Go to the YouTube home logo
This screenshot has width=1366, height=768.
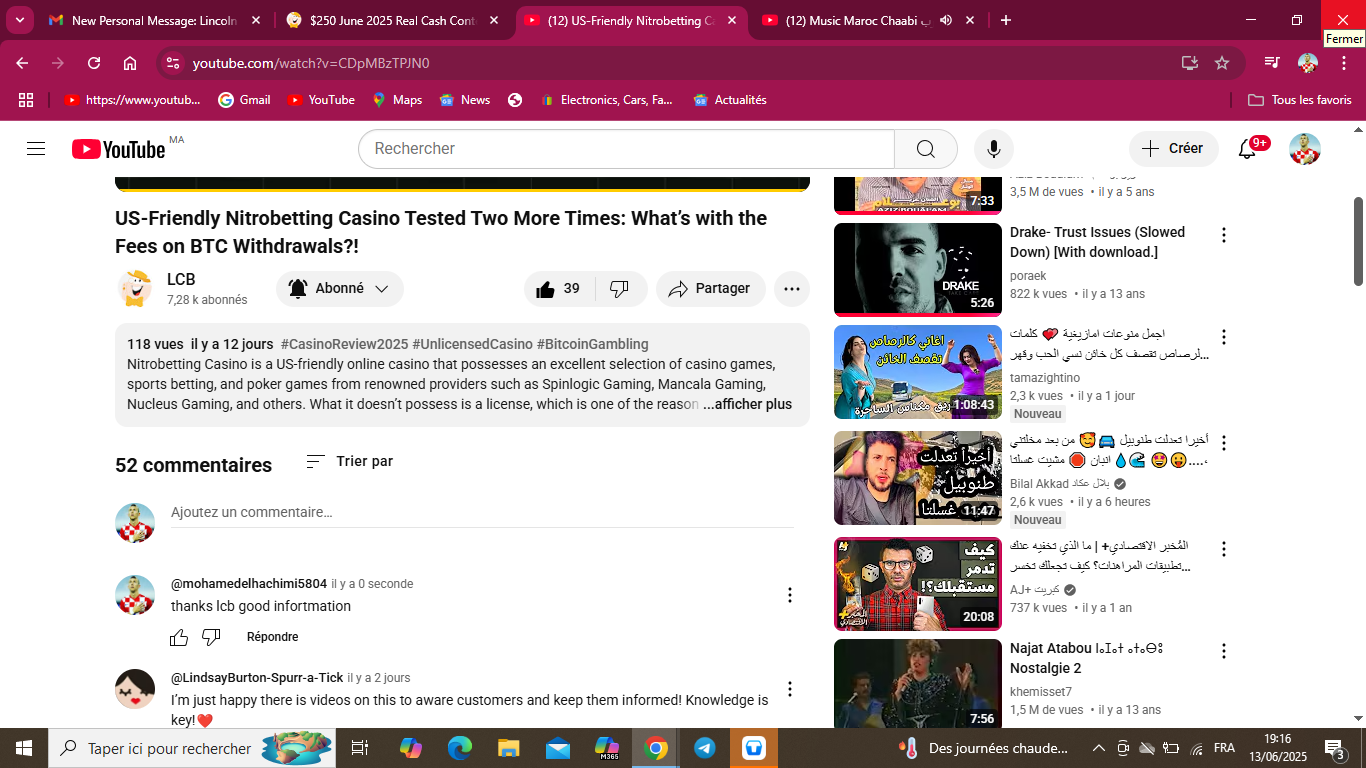click(x=119, y=149)
